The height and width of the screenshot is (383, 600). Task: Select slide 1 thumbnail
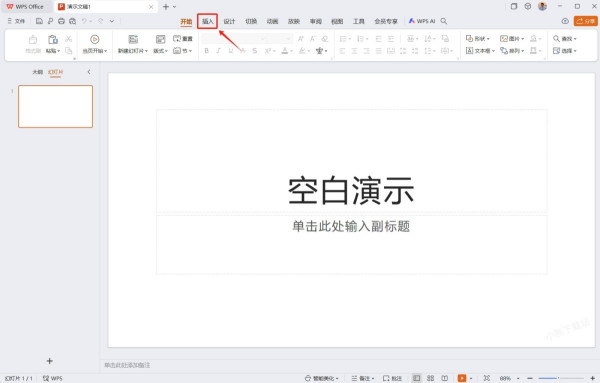[55, 106]
